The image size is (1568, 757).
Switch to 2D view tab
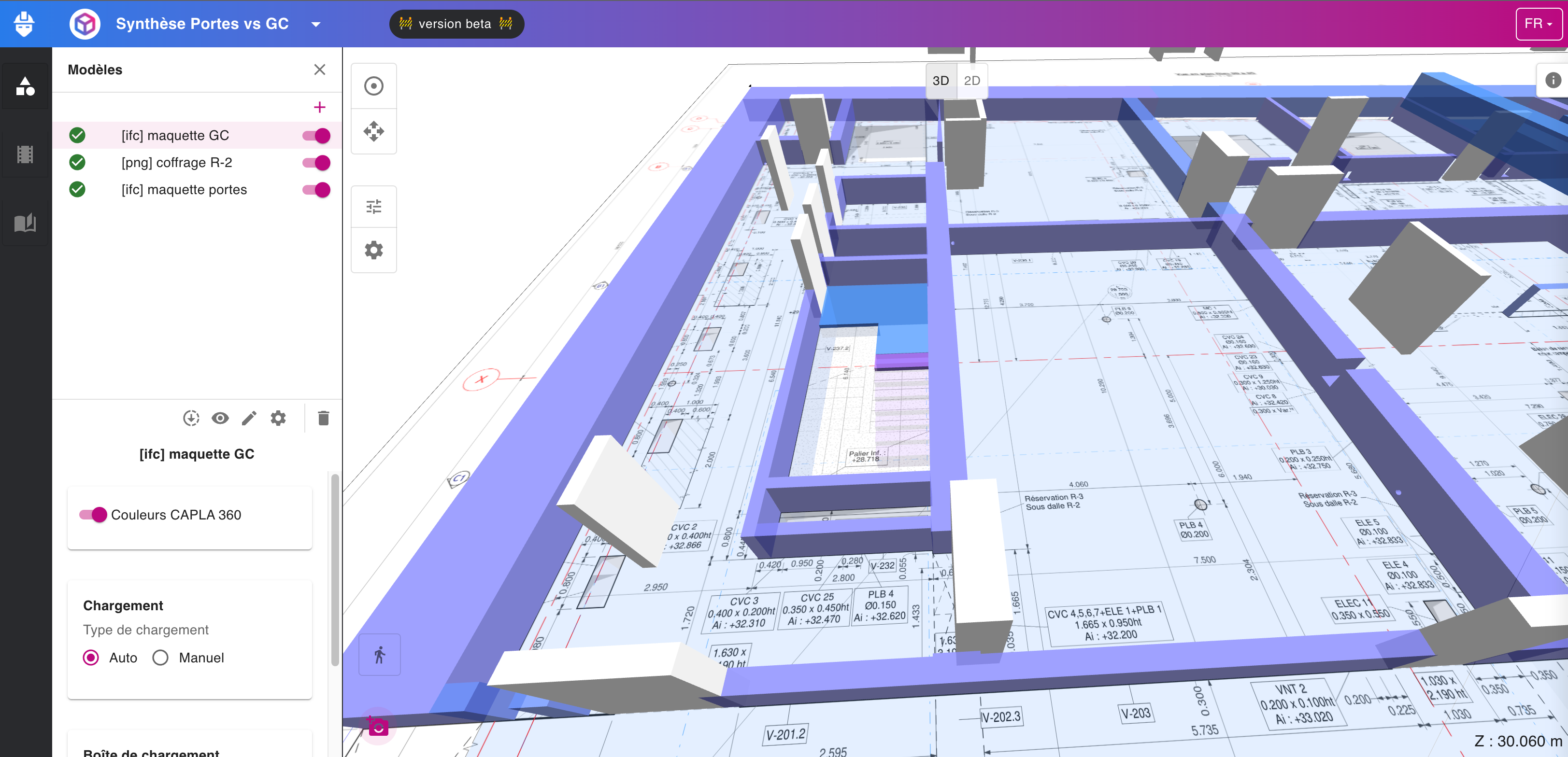[x=971, y=80]
